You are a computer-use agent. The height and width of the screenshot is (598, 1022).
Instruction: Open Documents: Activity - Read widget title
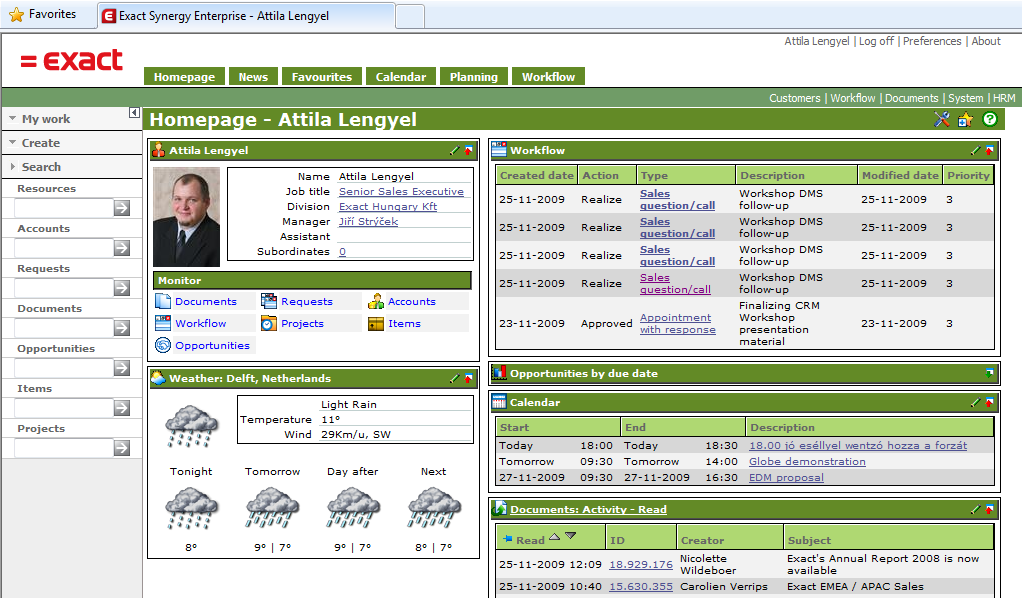pos(588,509)
